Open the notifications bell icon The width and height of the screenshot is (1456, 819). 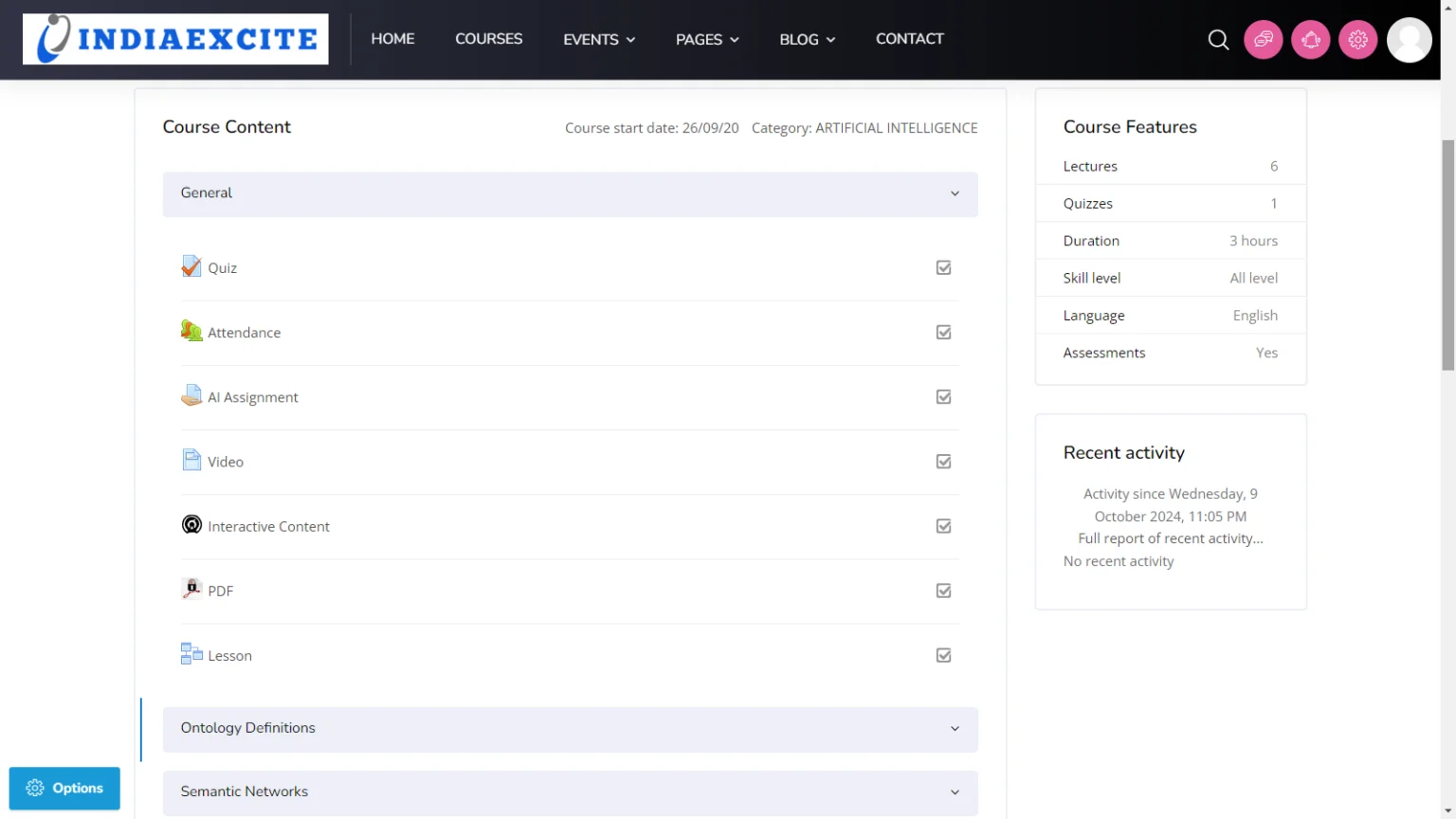[x=1311, y=40]
